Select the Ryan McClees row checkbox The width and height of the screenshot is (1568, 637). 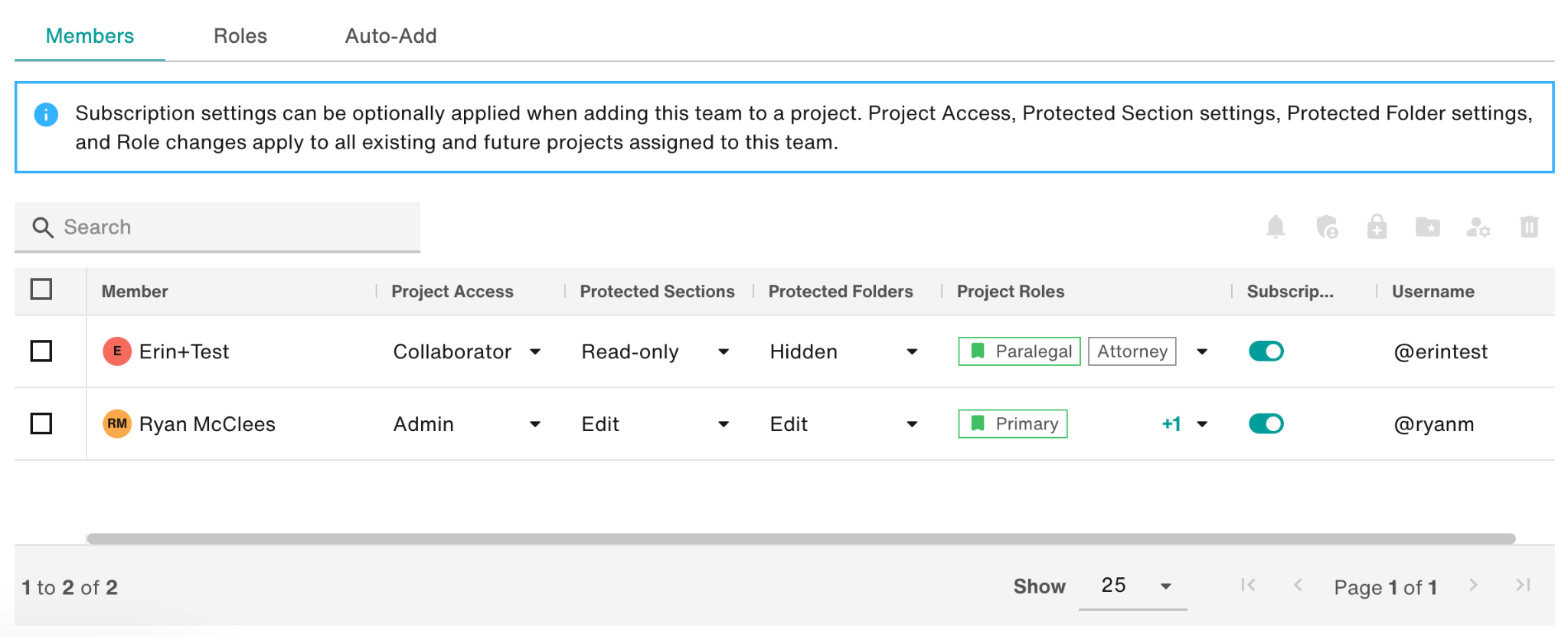pos(41,423)
